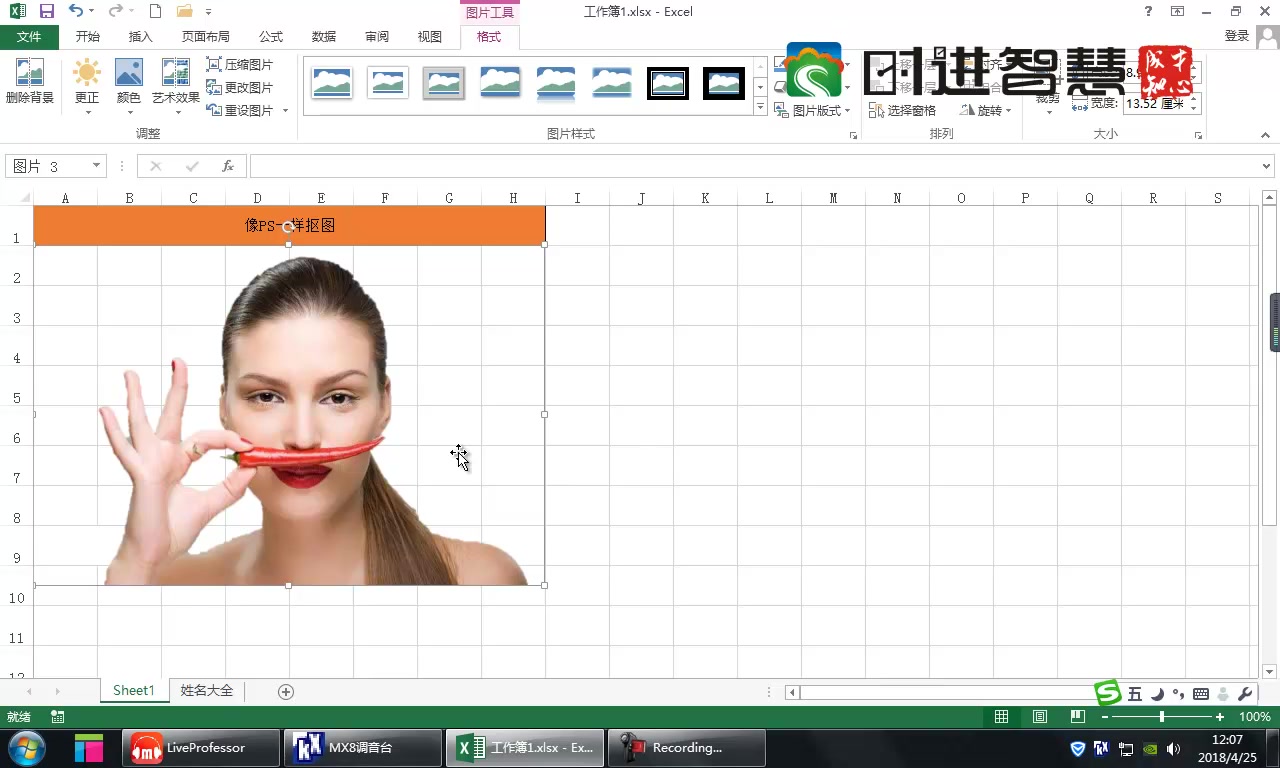Image resolution: width=1280 pixels, height=768 pixels.
Task: Reset the picture with 重设图片
Action: point(241,110)
